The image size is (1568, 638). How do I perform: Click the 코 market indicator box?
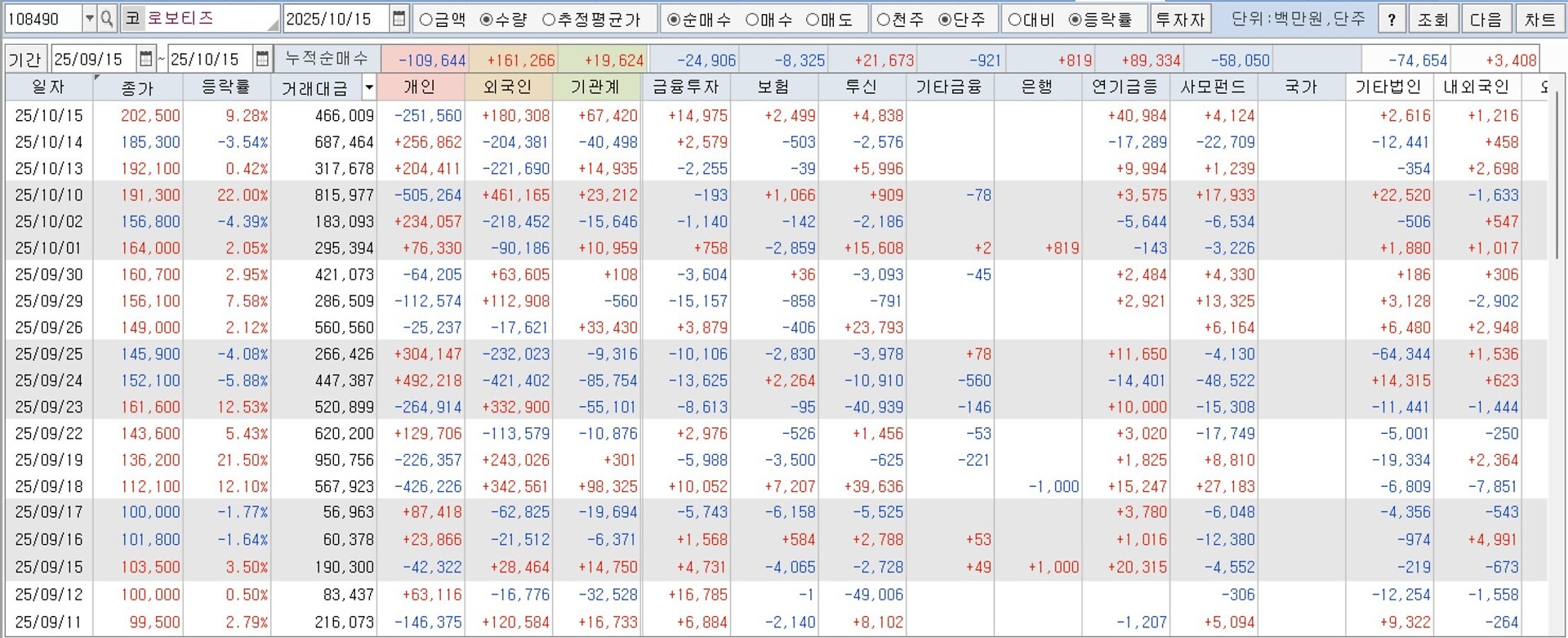tap(131, 19)
